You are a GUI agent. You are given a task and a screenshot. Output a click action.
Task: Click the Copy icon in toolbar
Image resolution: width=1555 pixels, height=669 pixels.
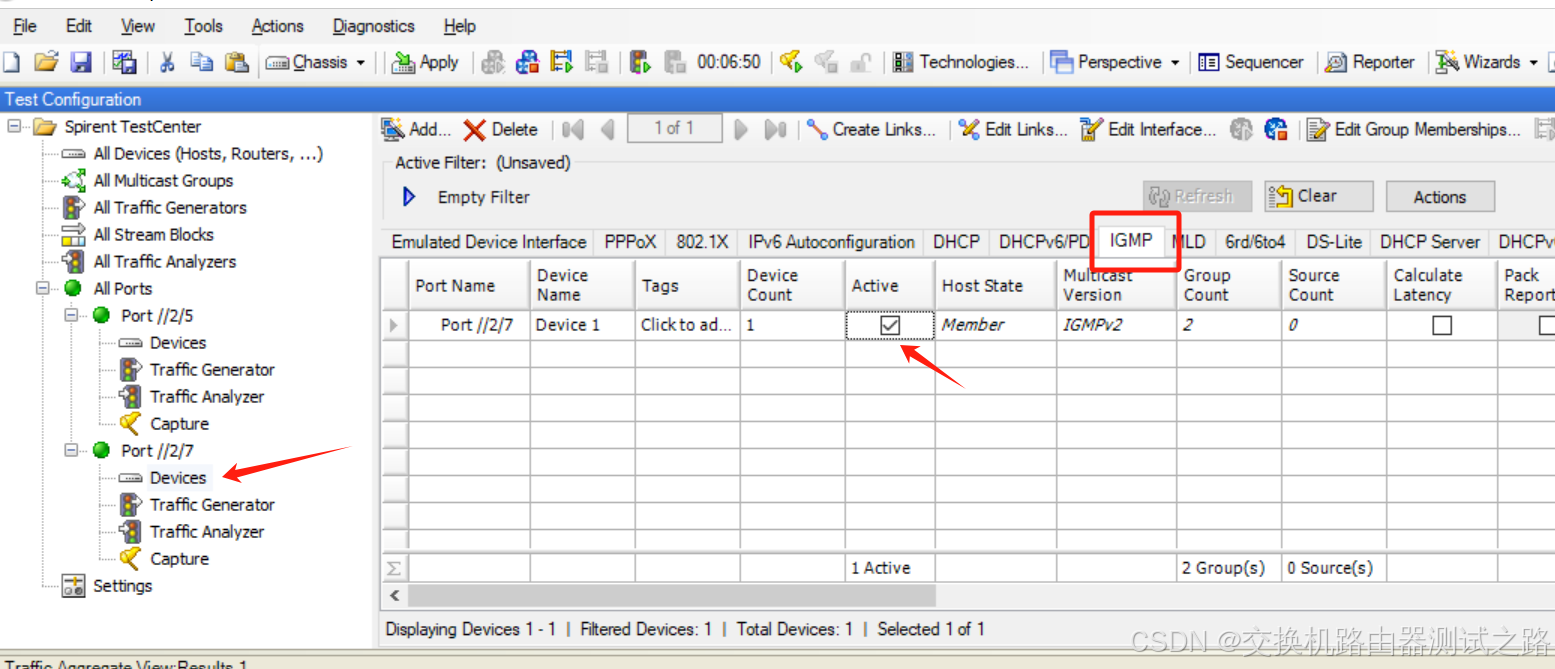[x=202, y=62]
